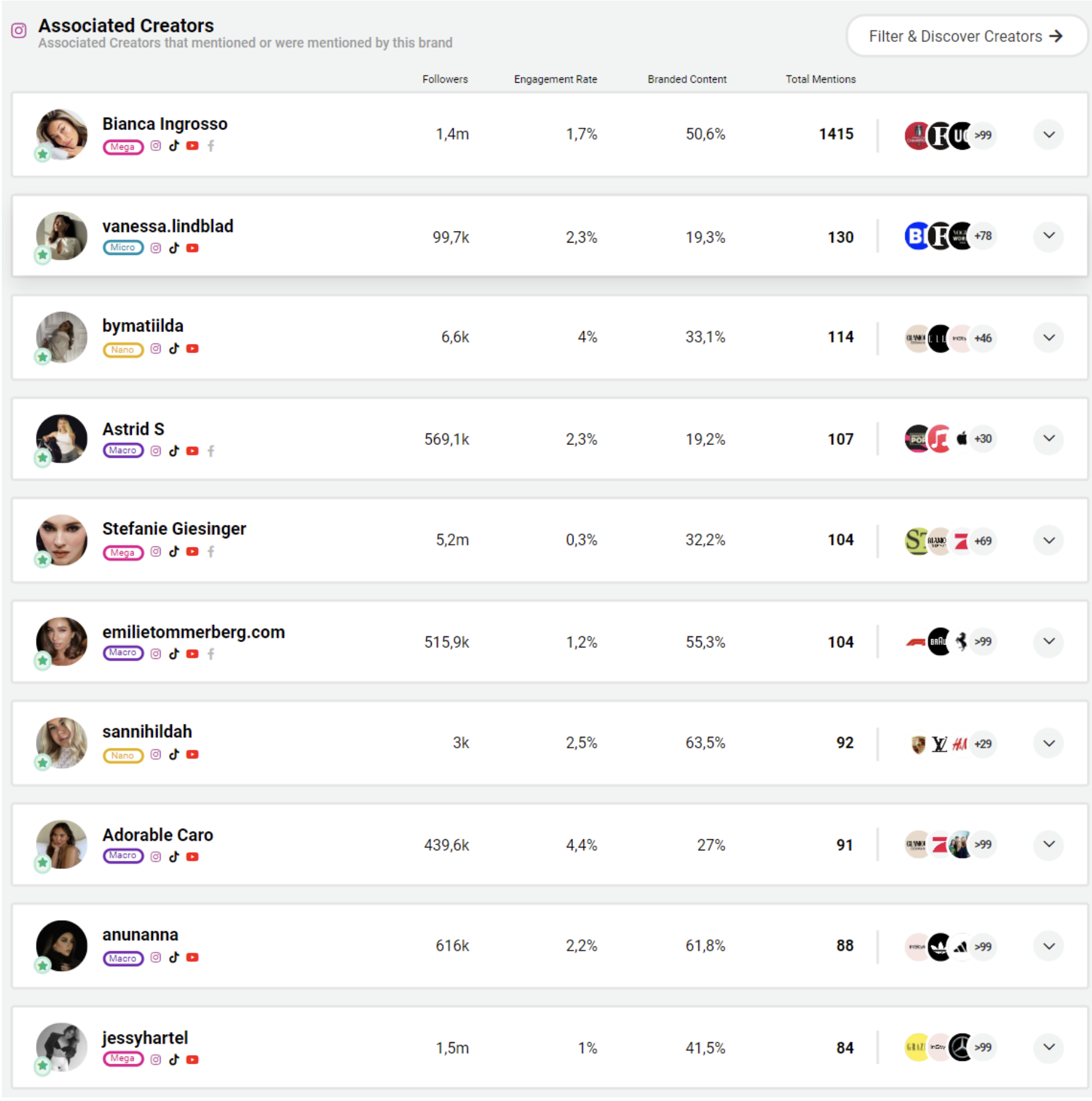Expand details for bymatiilda
This screenshot has height=1101, width=1092.
point(1048,337)
